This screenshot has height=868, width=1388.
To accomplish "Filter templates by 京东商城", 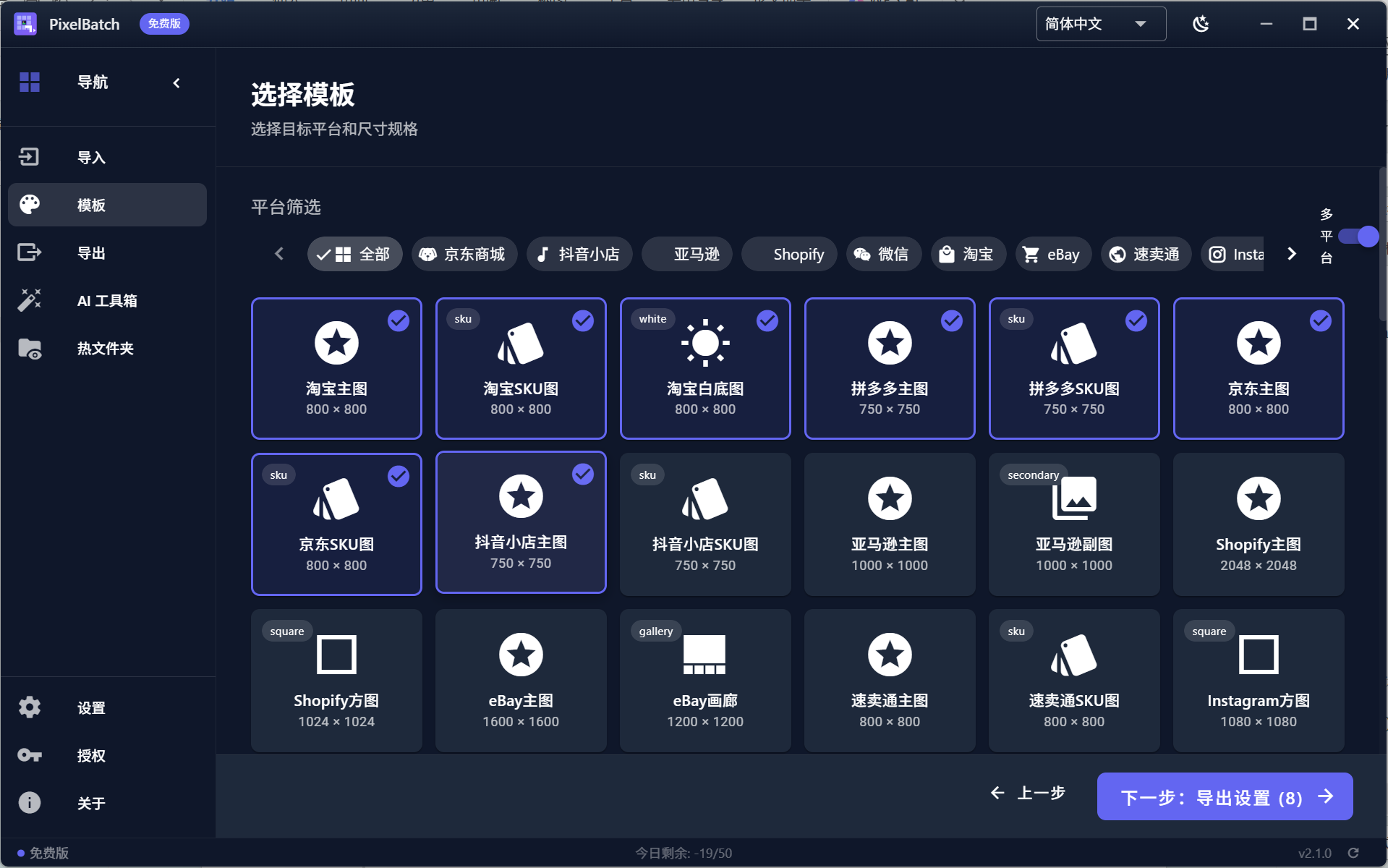I will [x=464, y=254].
